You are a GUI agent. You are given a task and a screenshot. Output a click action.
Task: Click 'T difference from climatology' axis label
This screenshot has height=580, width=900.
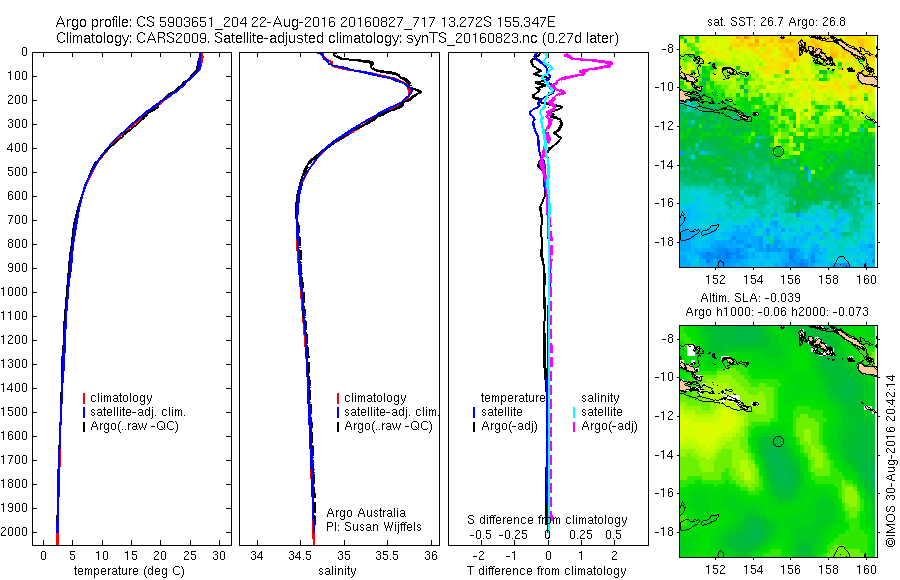click(x=546, y=571)
